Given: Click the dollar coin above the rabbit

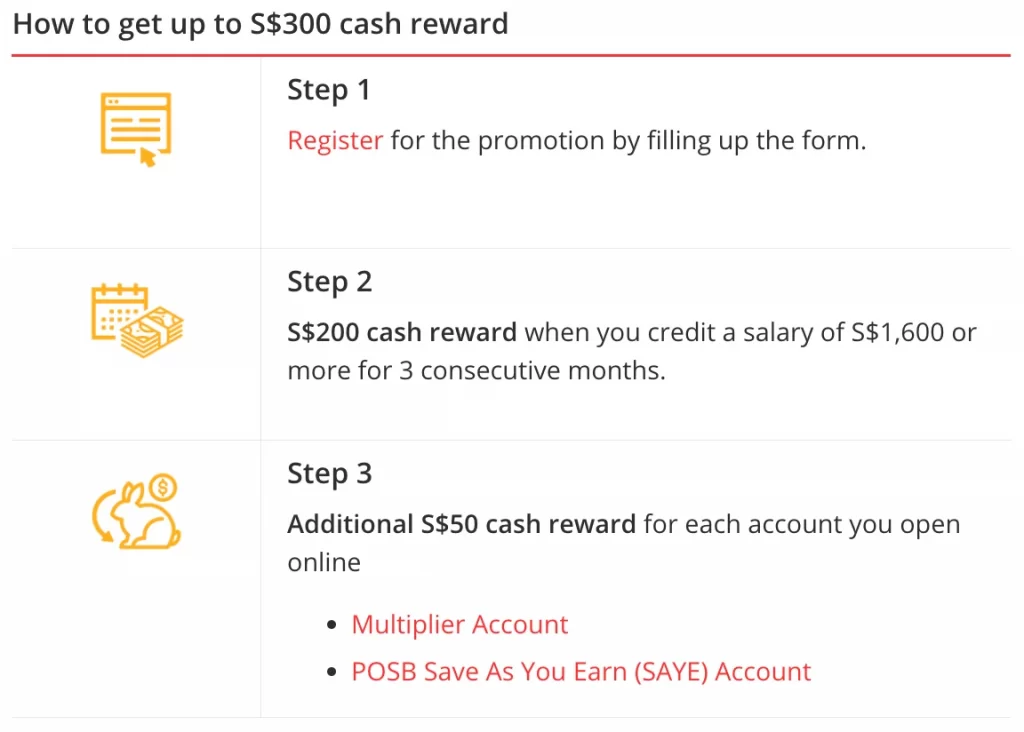Looking at the screenshot, I should pos(163,487).
